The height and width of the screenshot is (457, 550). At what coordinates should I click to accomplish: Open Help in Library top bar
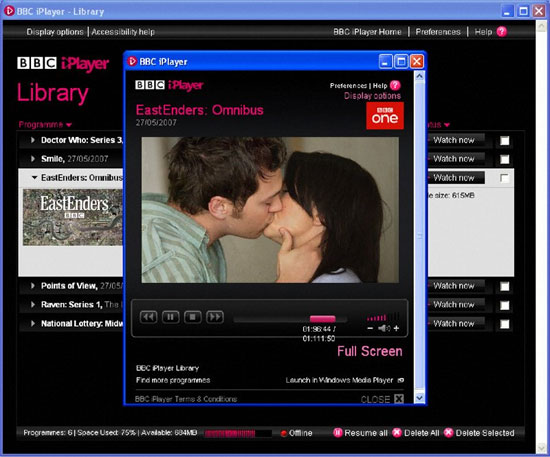coord(483,32)
